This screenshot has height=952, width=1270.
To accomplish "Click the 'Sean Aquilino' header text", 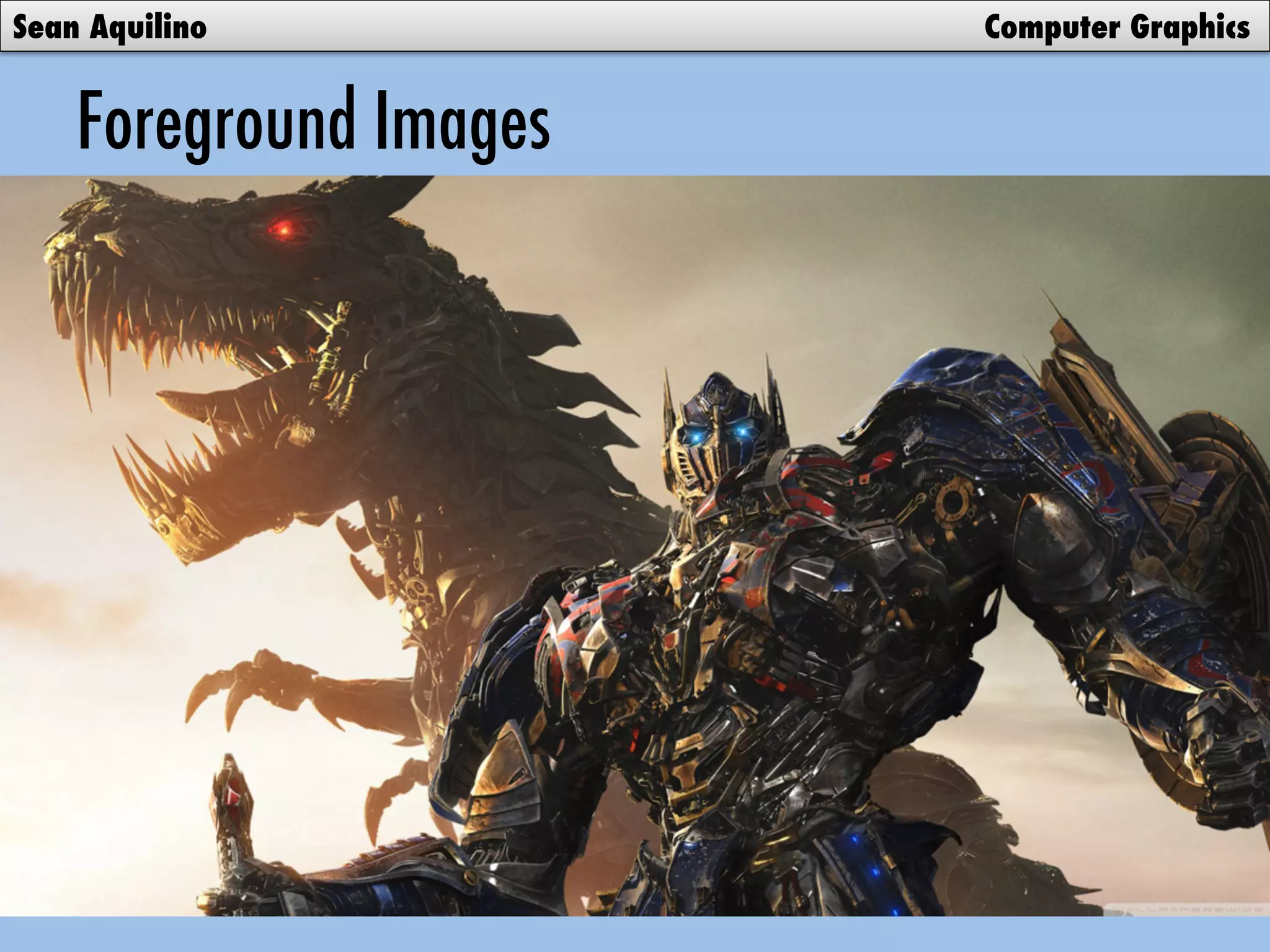I will [109, 27].
